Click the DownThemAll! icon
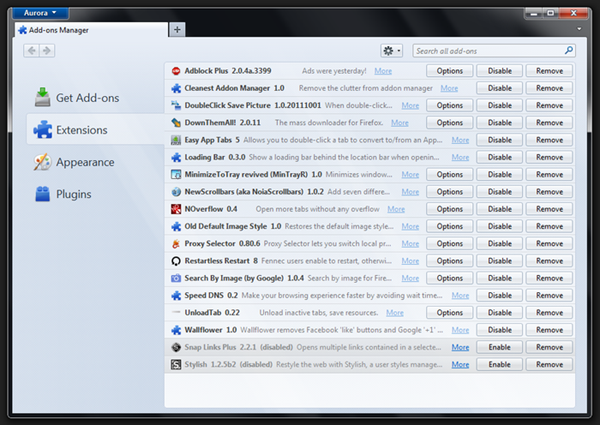This screenshot has width=600, height=425. click(176, 123)
